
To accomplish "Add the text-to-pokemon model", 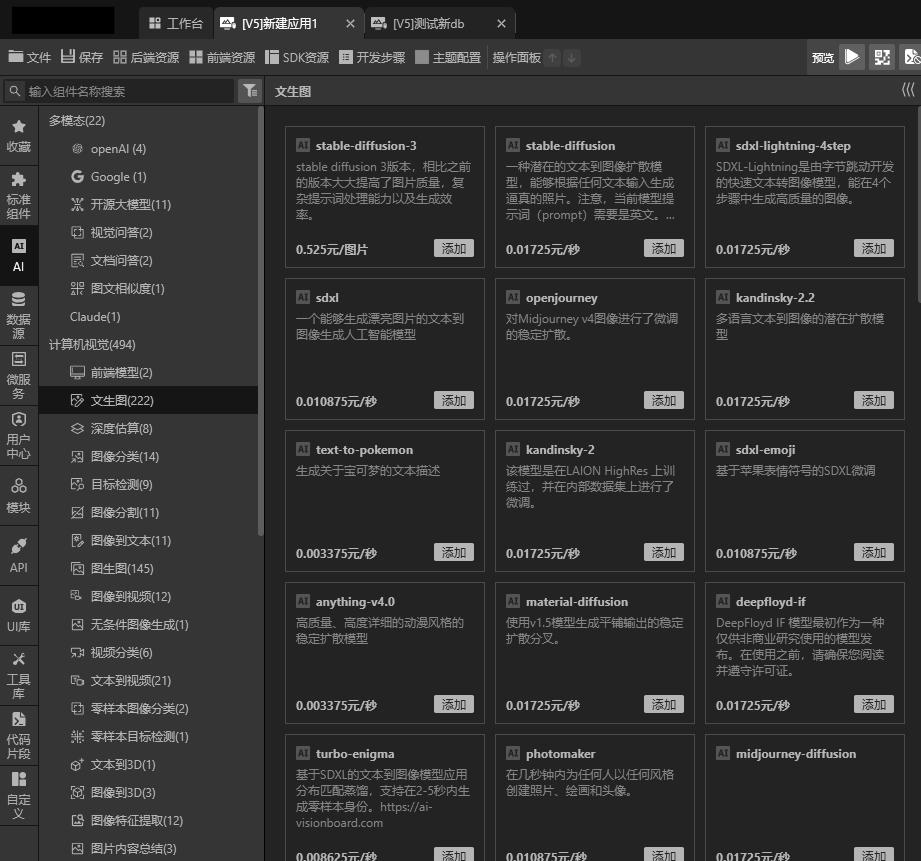I will click(x=453, y=553).
